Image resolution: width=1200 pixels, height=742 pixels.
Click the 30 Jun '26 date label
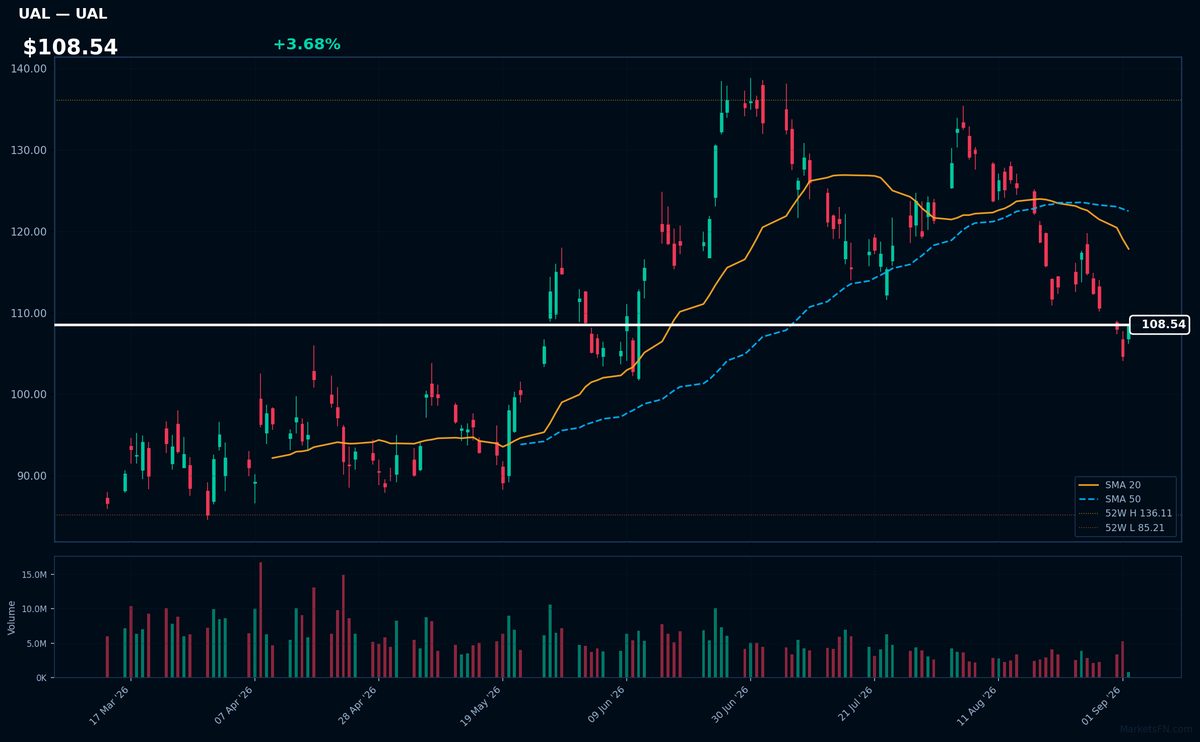[x=729, y=706]
